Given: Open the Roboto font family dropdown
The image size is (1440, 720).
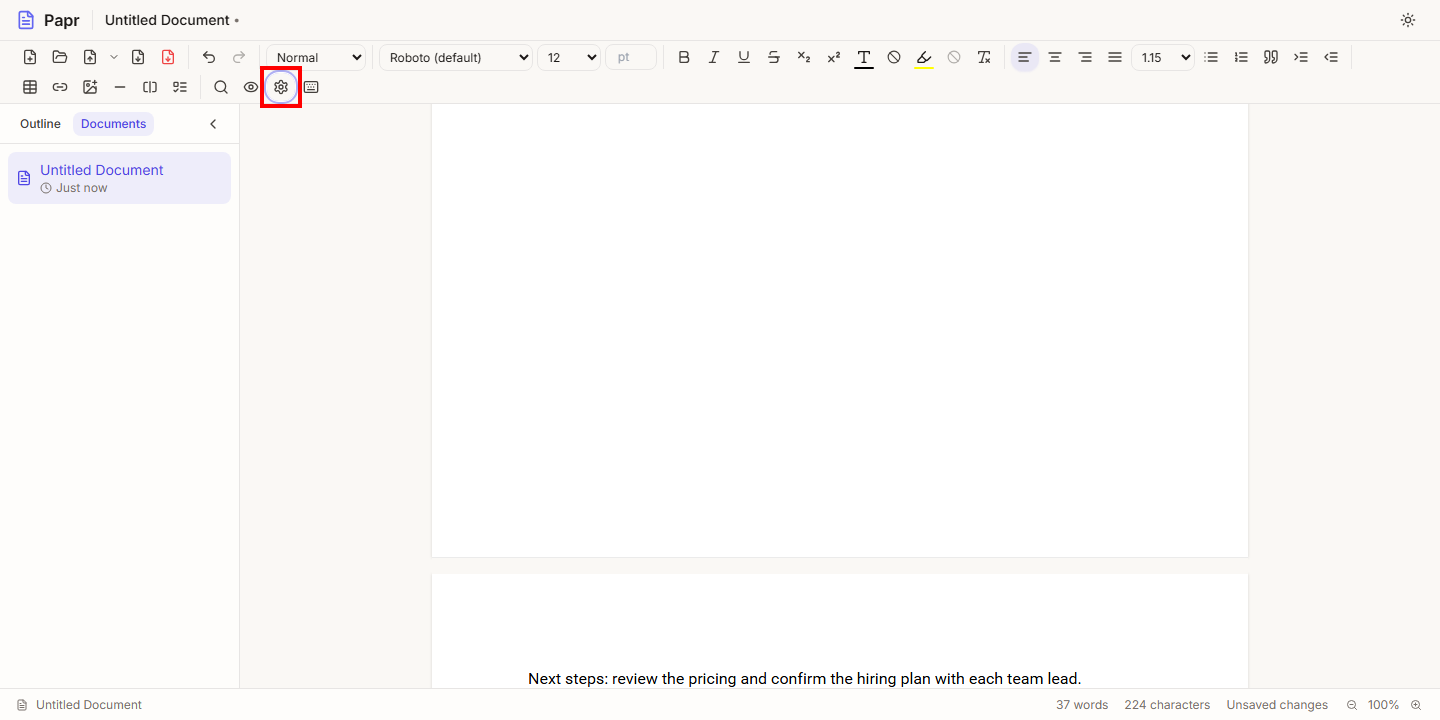Looking at the screenshot, I should 456,57.
